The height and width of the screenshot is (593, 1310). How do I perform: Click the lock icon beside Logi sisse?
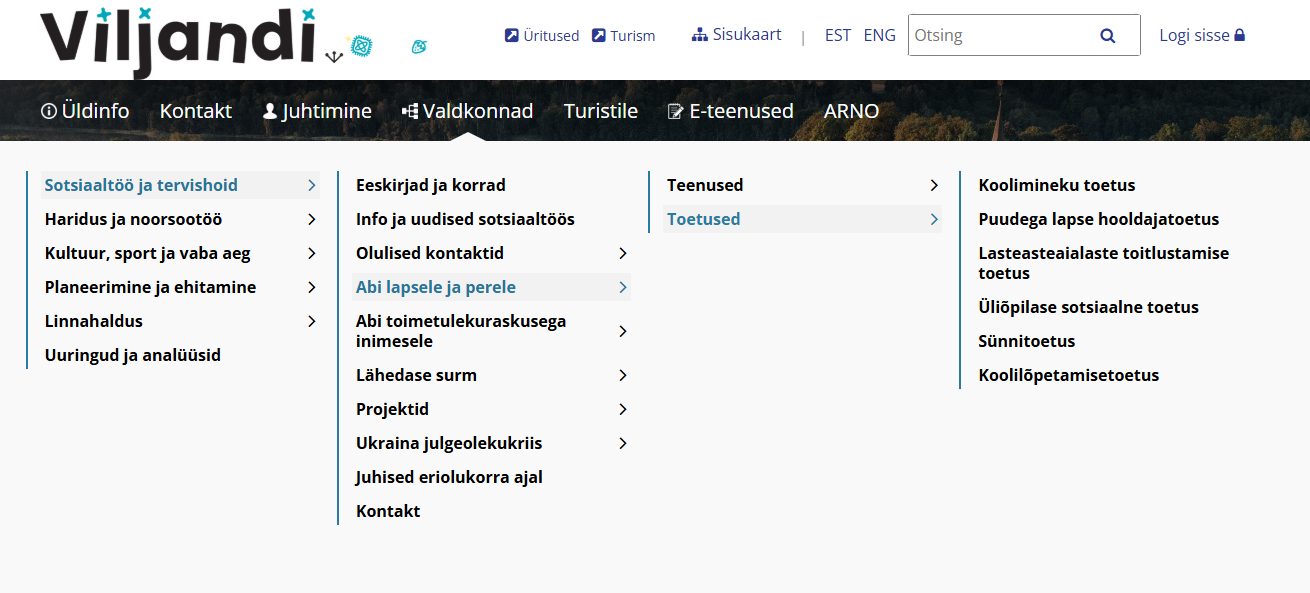1240,35
